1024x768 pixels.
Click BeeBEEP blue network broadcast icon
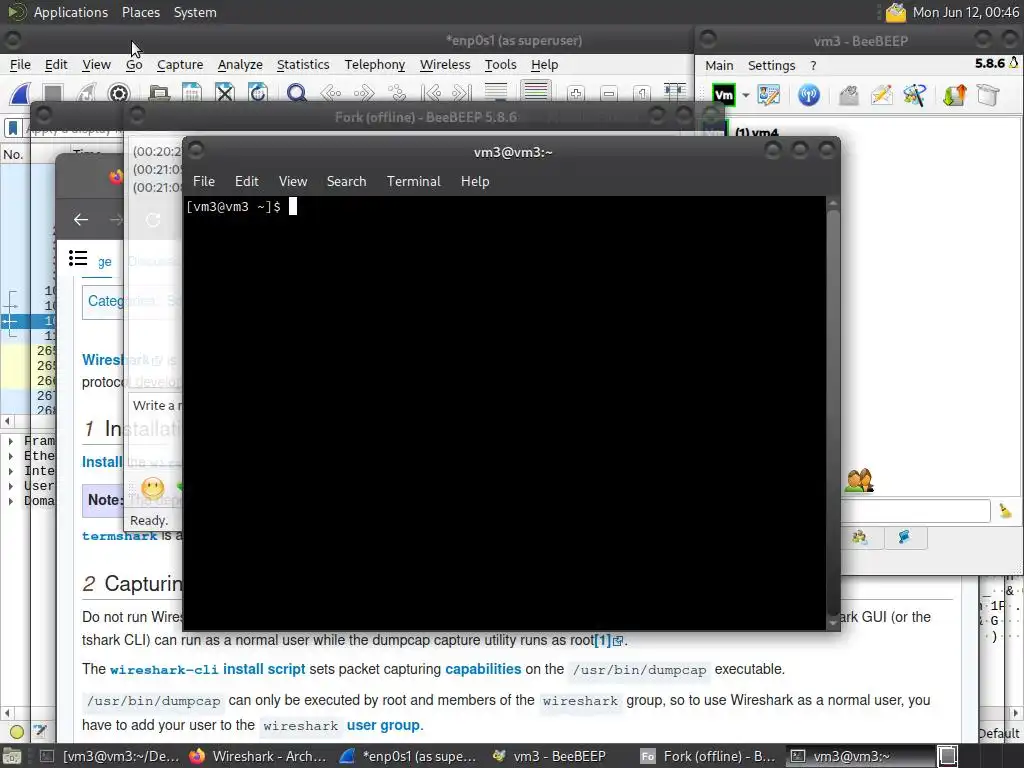click(808, 95)
